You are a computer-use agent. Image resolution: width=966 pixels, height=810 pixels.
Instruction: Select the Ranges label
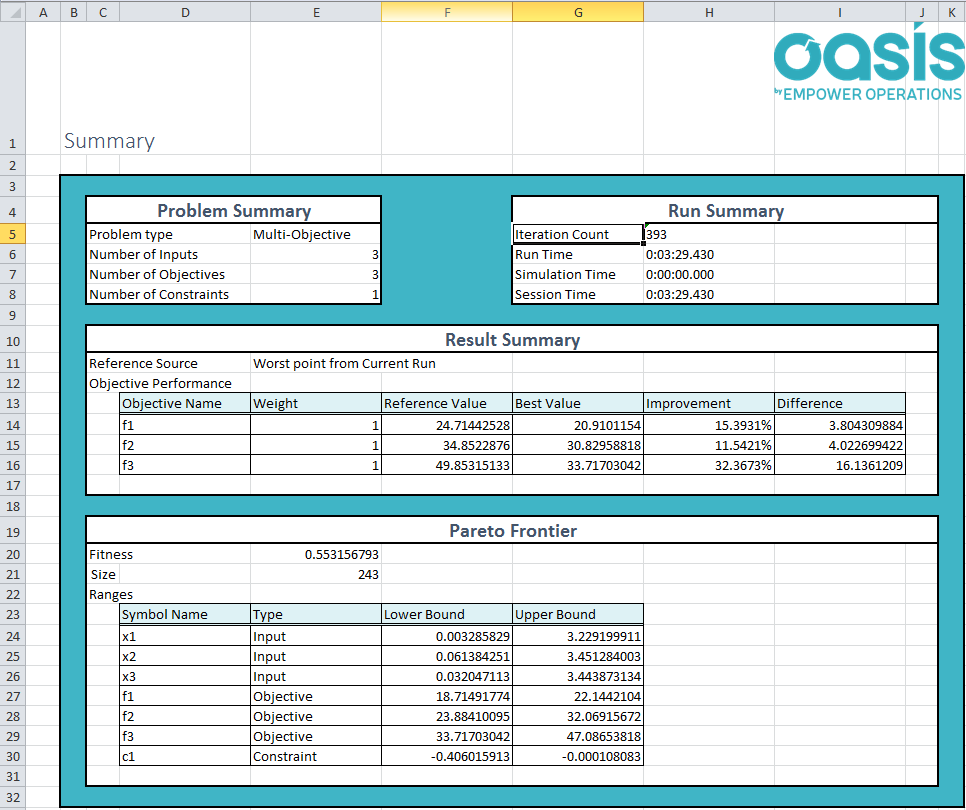(111, 594)
